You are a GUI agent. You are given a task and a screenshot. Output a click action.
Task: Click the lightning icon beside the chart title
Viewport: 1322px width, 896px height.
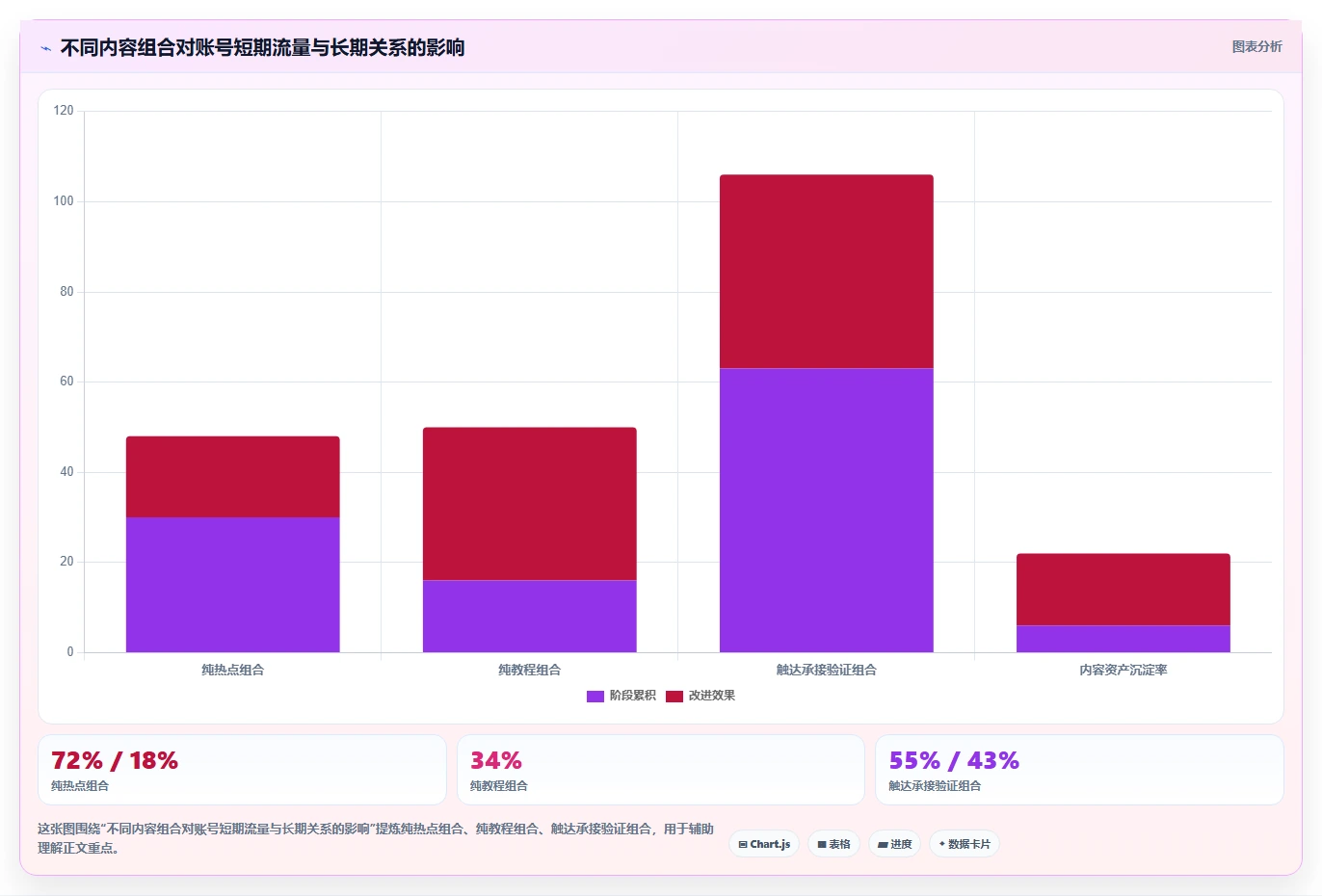tap(45, 48)
